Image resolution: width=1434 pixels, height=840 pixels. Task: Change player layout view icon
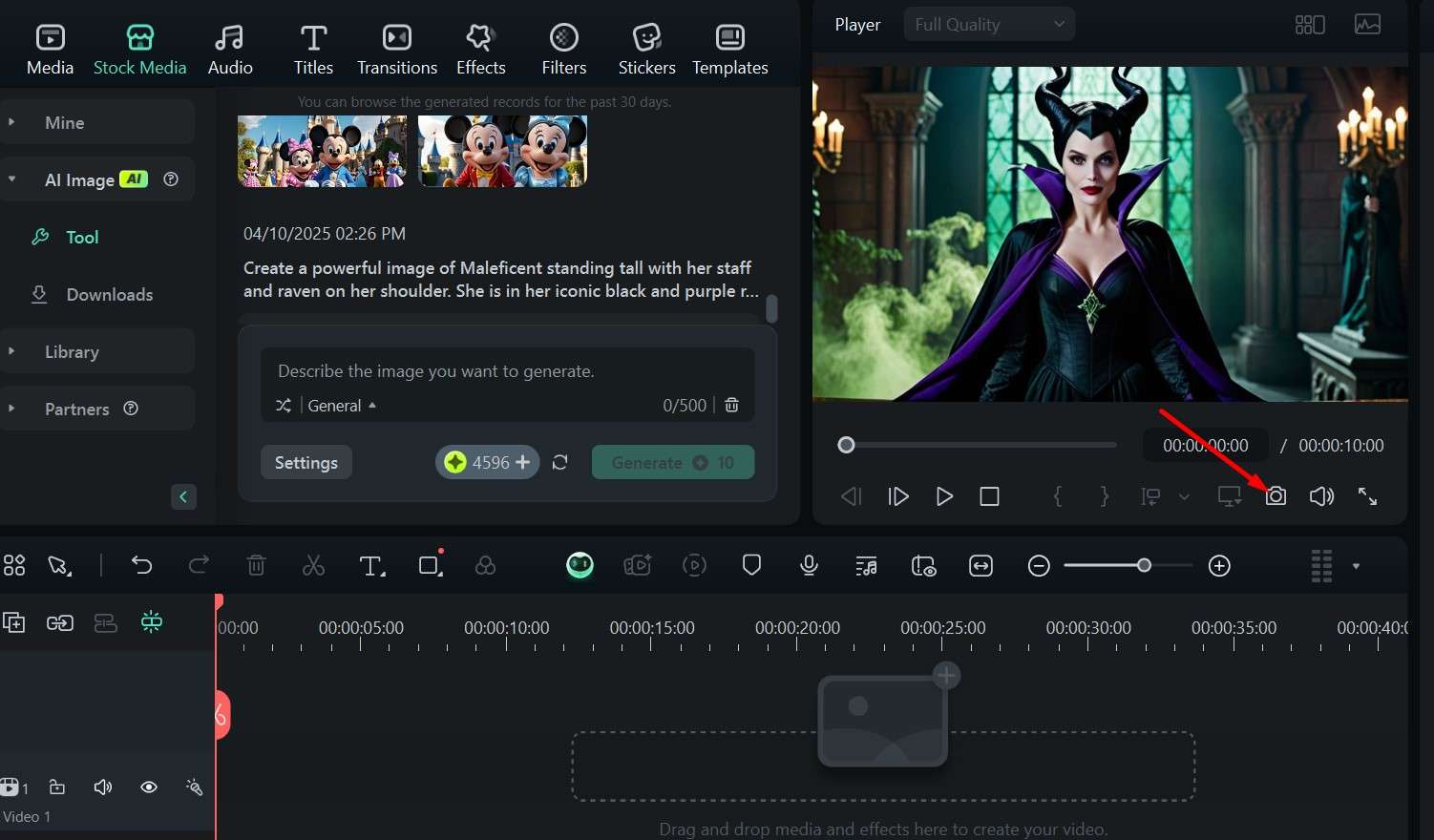1310,25
